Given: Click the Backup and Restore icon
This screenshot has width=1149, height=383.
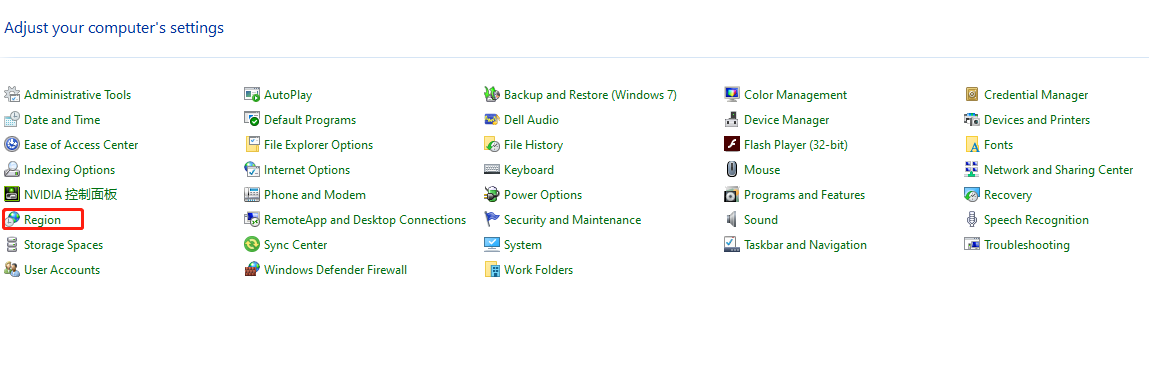Looking at the screenshot, I should coord(492,94).
